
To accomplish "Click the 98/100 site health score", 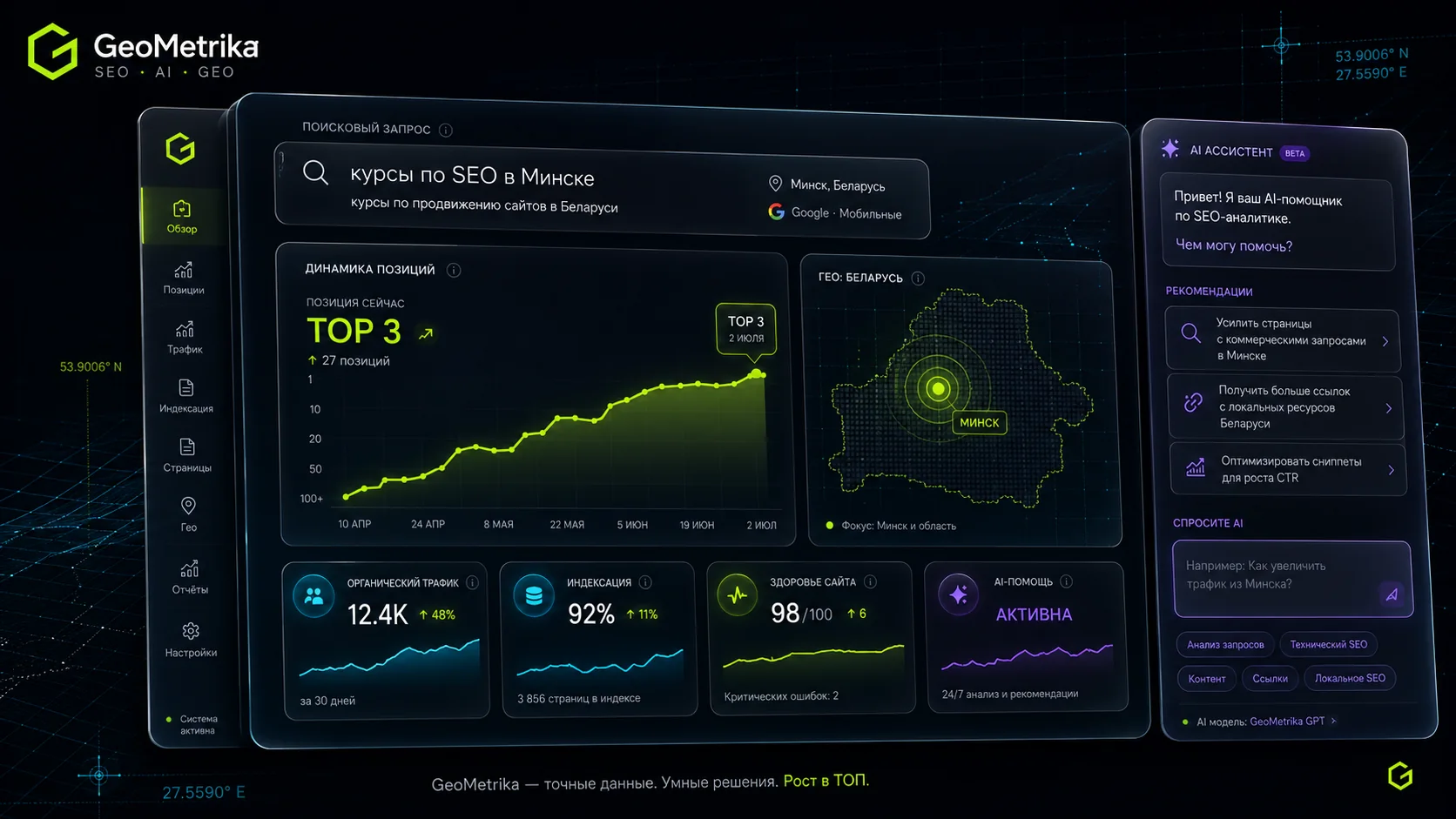I will click(801, 614).
